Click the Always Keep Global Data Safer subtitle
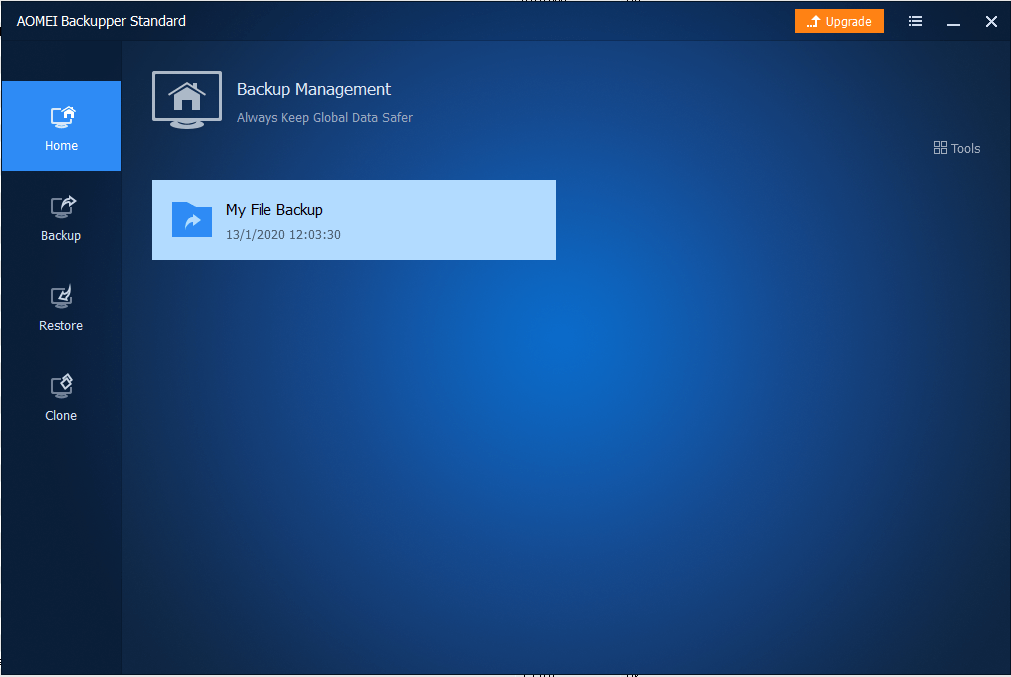The height and width of the screenshot is (677, 1011). click(x=324, y=117)
